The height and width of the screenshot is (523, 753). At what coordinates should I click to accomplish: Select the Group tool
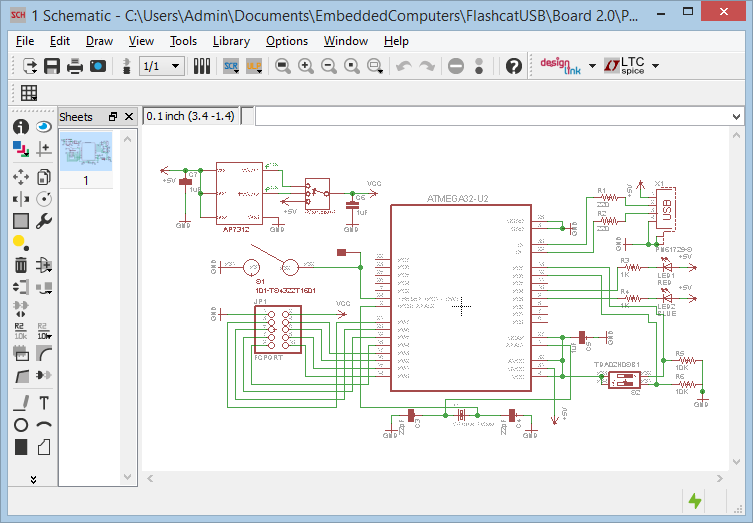coord(21,221)
